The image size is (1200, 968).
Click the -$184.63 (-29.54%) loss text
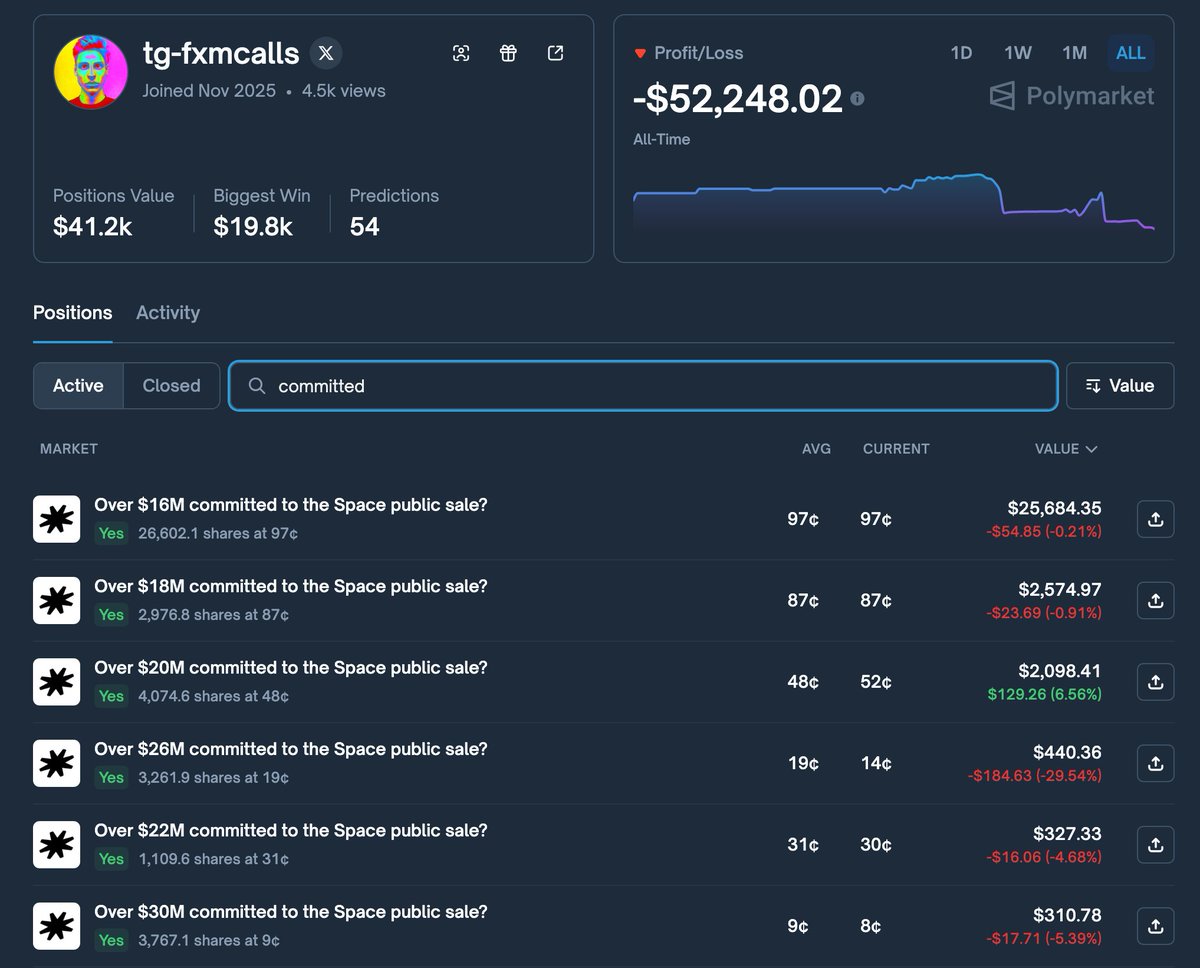click(x=1035, y=775)
